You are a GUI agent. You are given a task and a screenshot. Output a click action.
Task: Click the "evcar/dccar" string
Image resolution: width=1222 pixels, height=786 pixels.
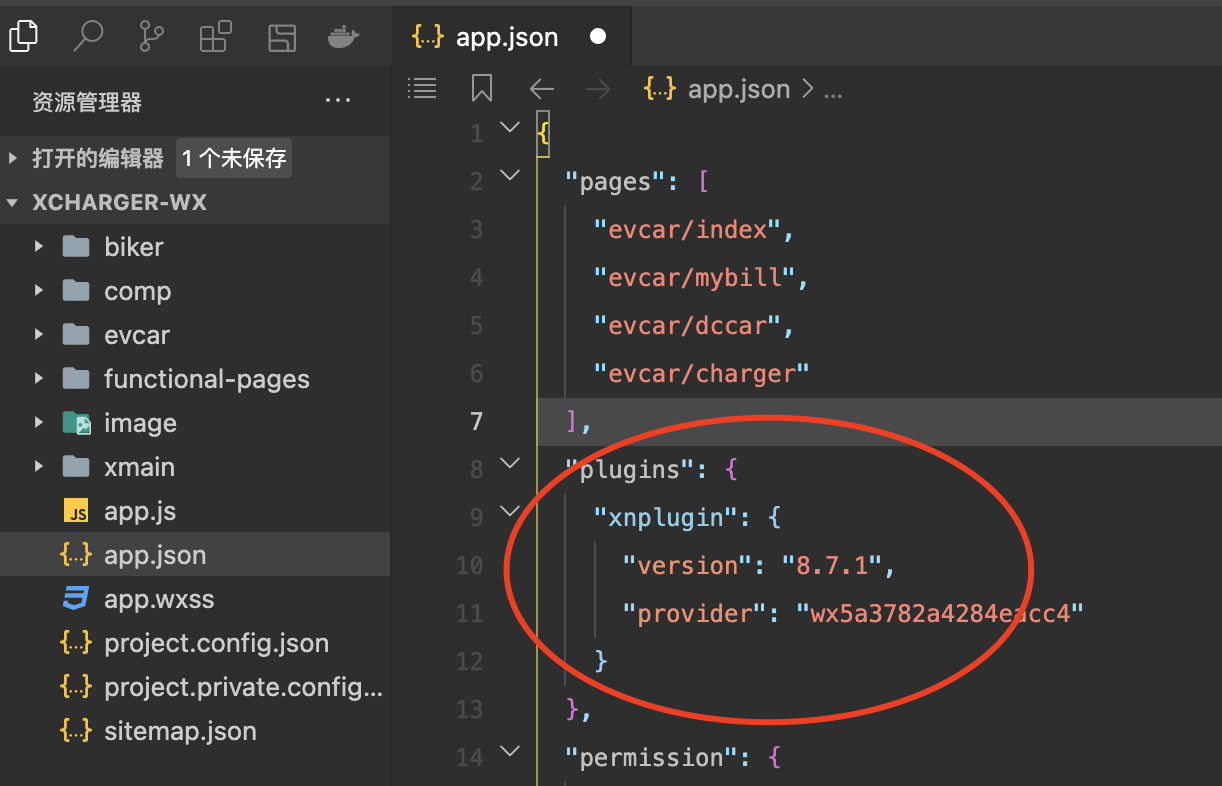point(687,325)
